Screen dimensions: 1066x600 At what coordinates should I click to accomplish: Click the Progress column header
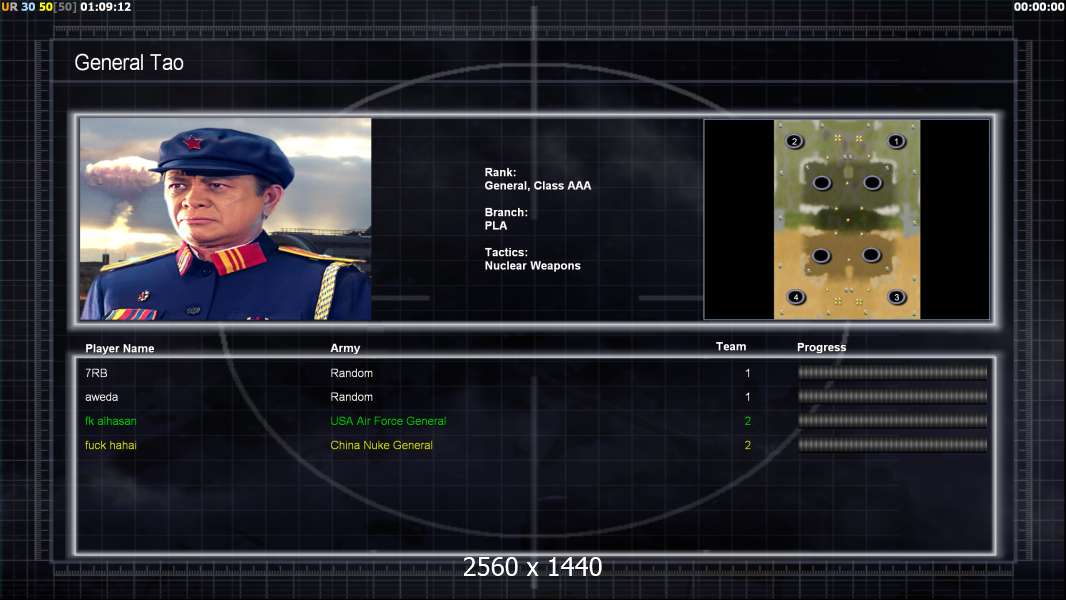(821, 347)
